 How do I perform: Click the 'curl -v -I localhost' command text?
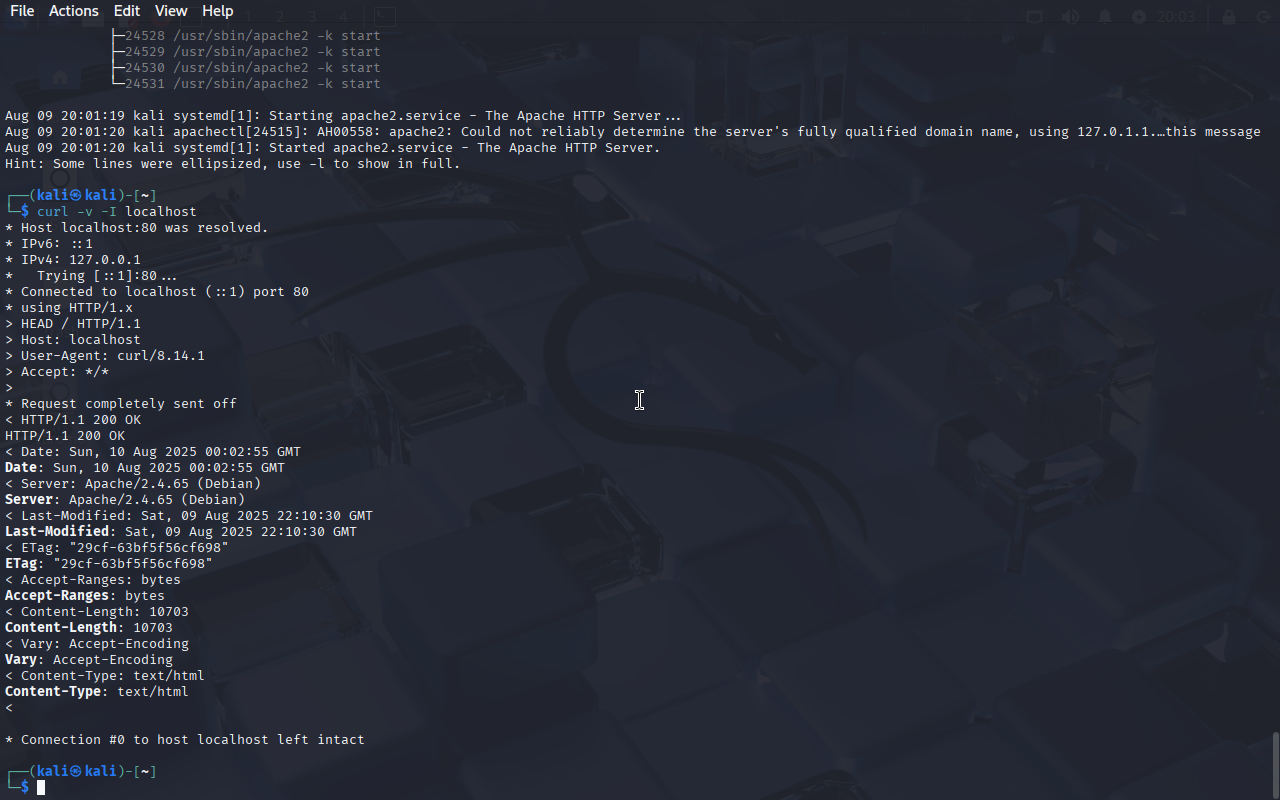[117, 212]
